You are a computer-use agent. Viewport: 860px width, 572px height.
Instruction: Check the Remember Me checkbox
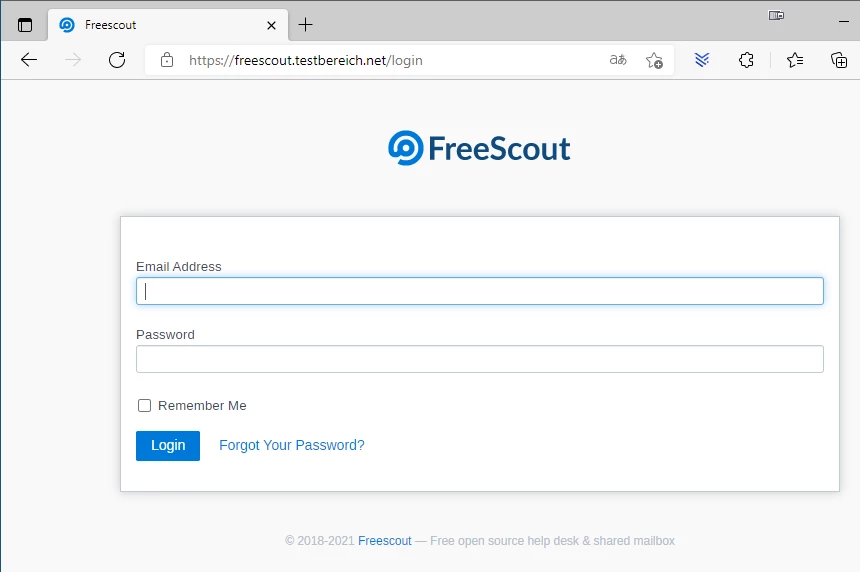click(x=144, y=405)
